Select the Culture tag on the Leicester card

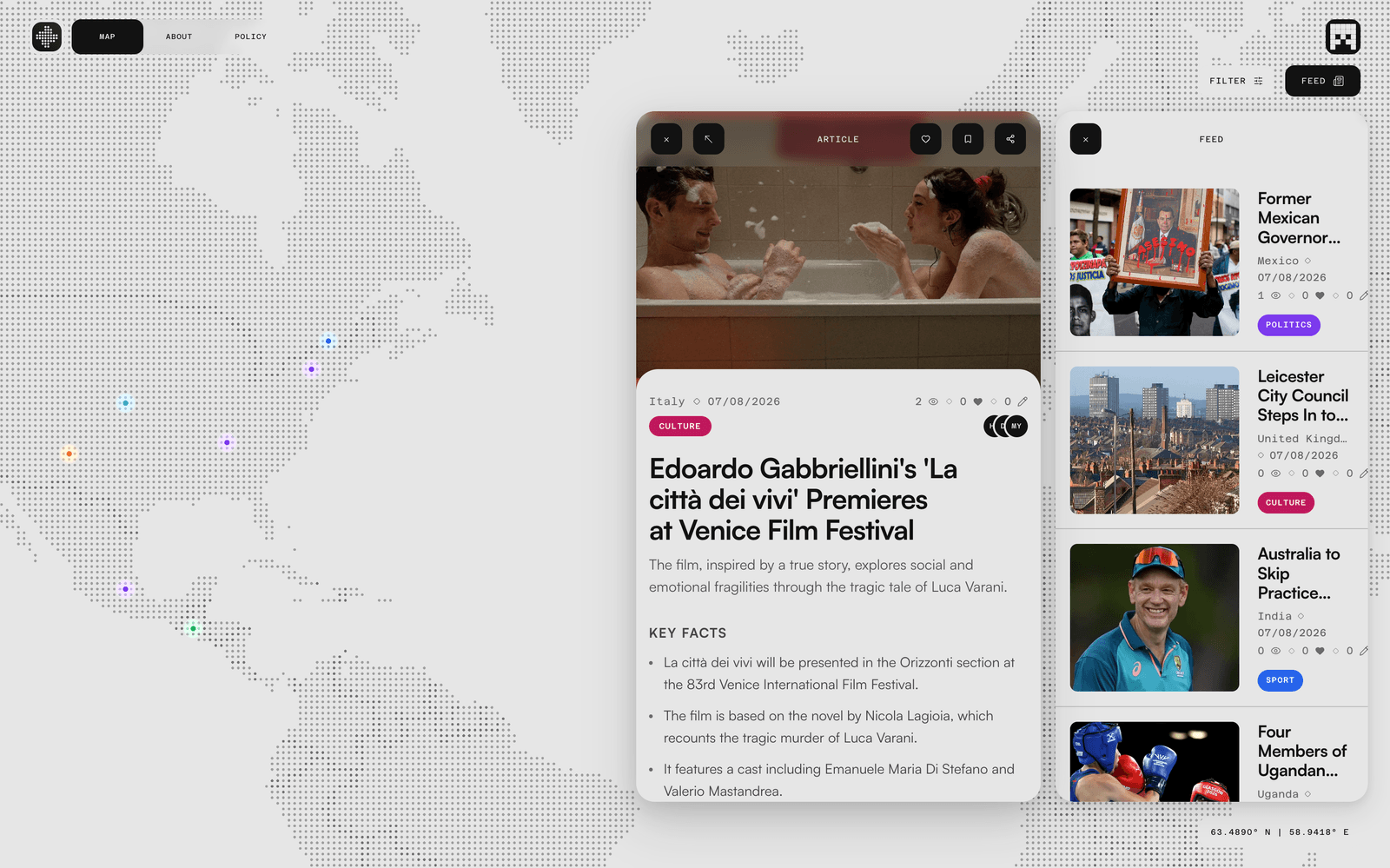point(1286,502)
